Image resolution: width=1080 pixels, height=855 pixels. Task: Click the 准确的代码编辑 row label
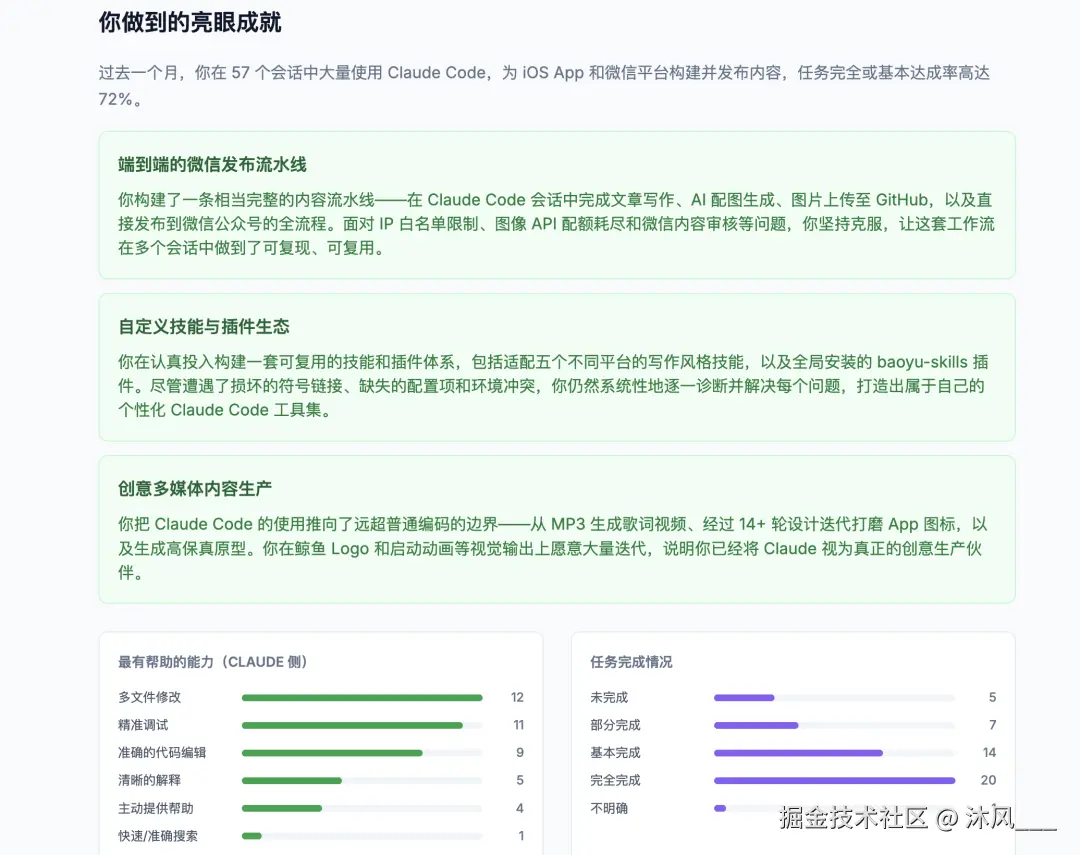click(162, 752)
